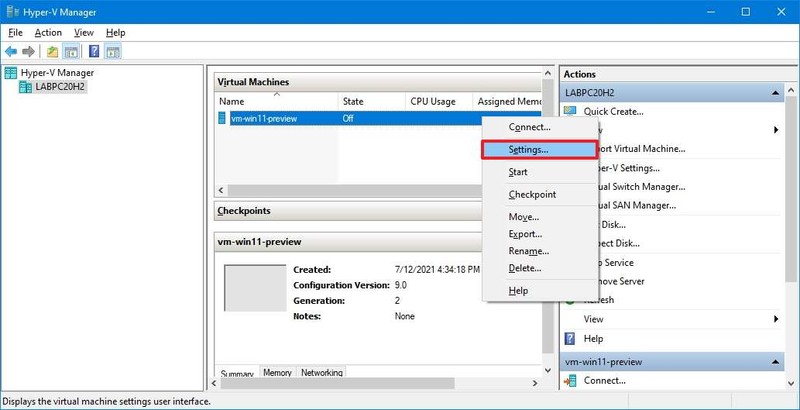Click the vm-win11-preview virtual machine row icon
800x410 pixels.
(222, 118)
